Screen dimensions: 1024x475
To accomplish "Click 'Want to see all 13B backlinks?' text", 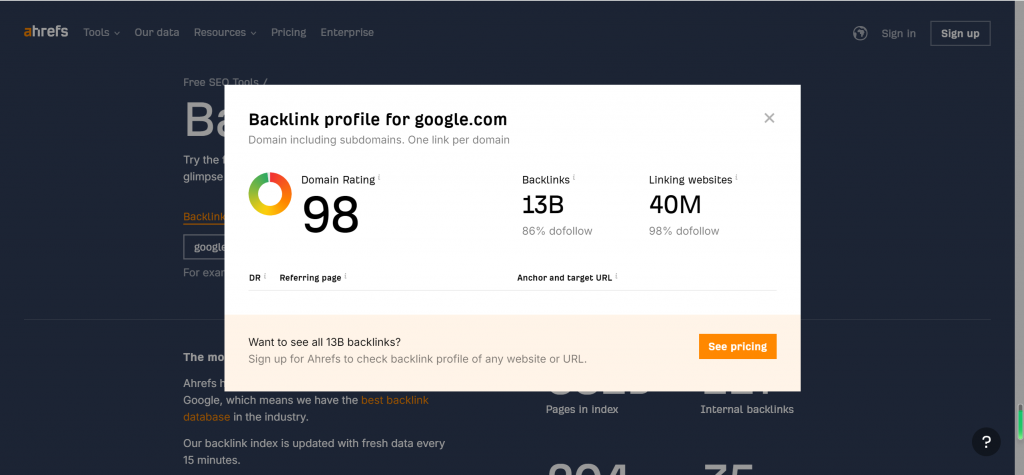I will pos(325,342).
